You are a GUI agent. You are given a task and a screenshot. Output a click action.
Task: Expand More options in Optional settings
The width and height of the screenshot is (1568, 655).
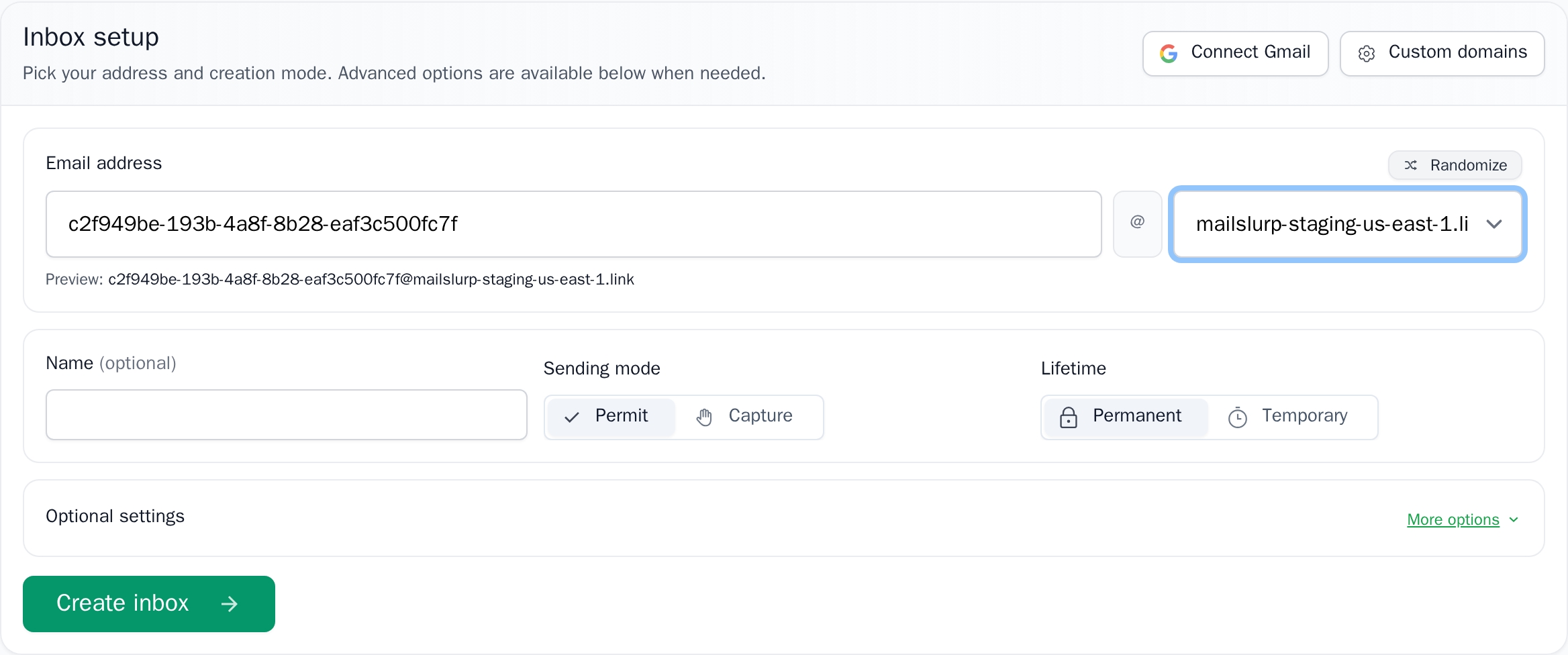click(x=1453, y=519)
